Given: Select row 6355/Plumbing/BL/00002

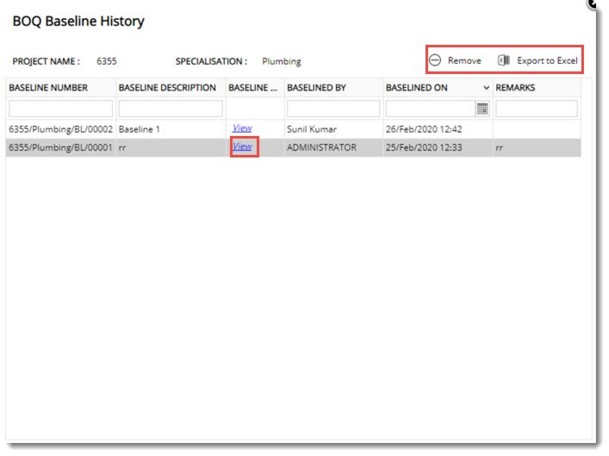Looking at the screenshot, I should [60, 128].
